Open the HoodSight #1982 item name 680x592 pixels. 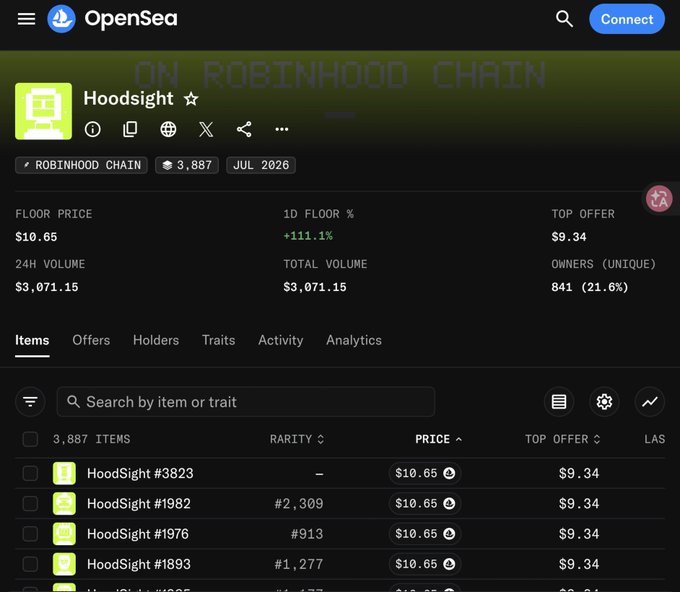click(139, 504)
